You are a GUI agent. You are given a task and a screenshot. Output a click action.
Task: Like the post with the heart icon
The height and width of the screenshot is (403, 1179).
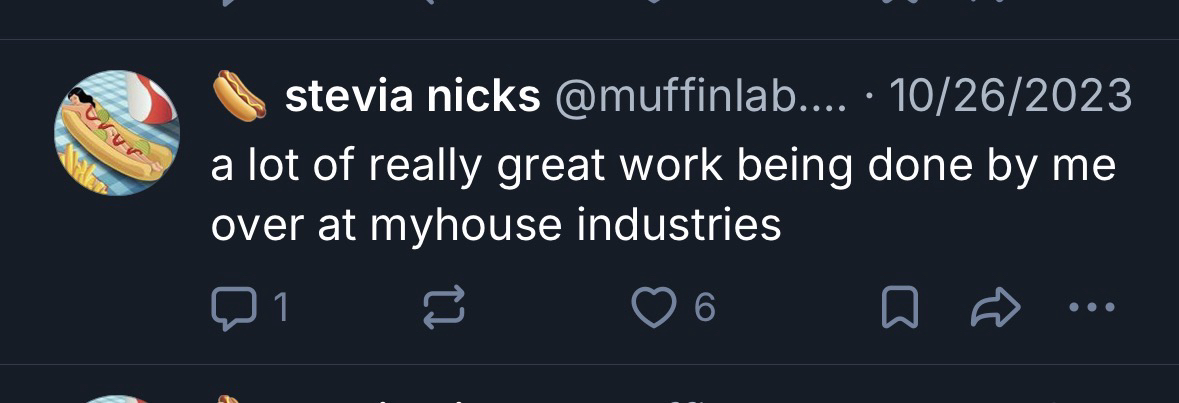point(653,310)
